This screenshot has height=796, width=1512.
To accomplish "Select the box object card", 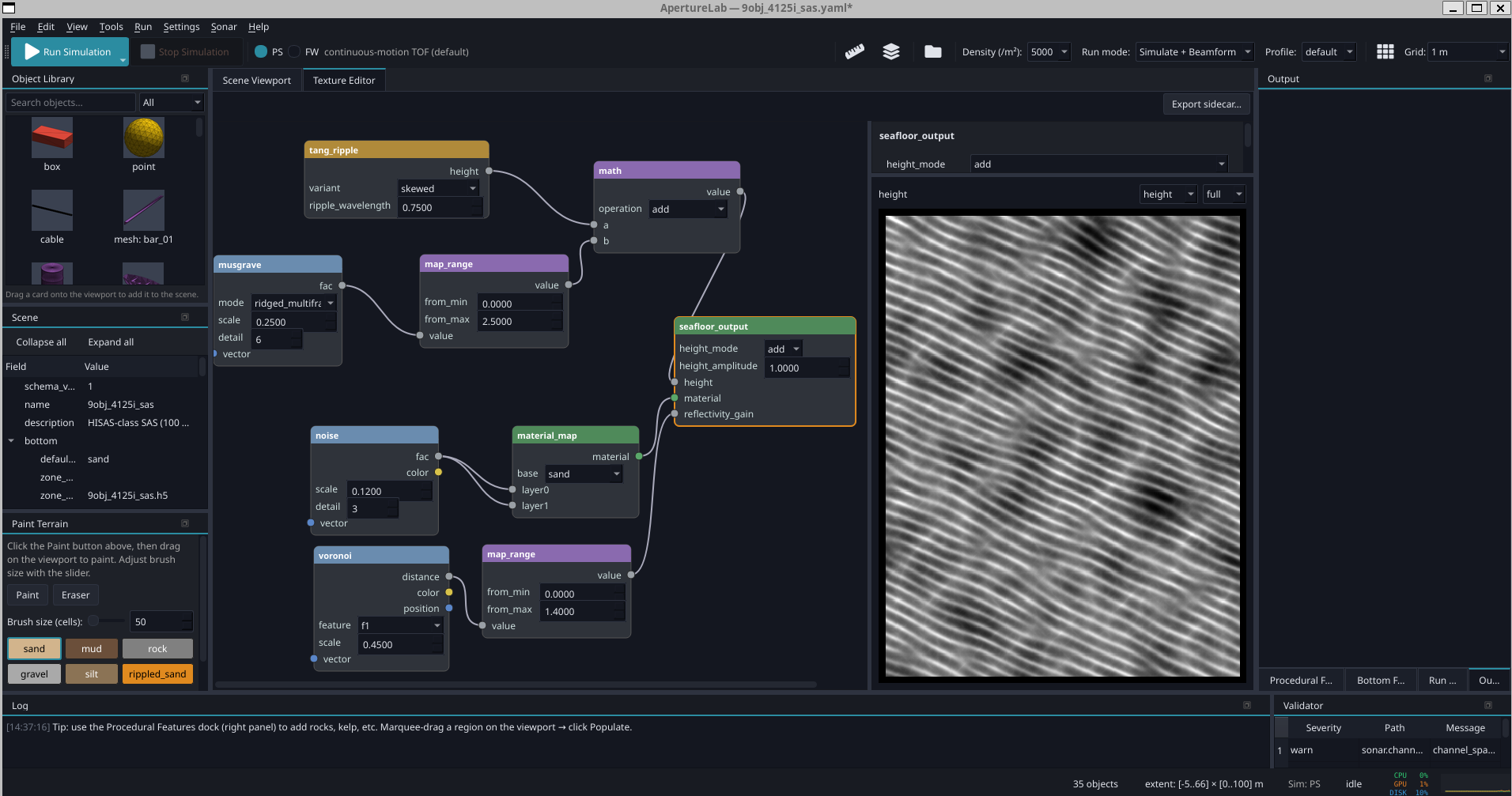I will 52,145.
